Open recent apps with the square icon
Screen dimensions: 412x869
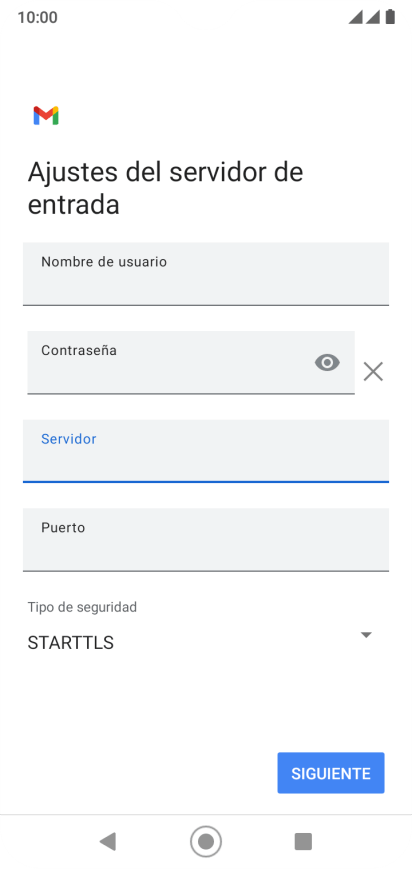(303, 841)
